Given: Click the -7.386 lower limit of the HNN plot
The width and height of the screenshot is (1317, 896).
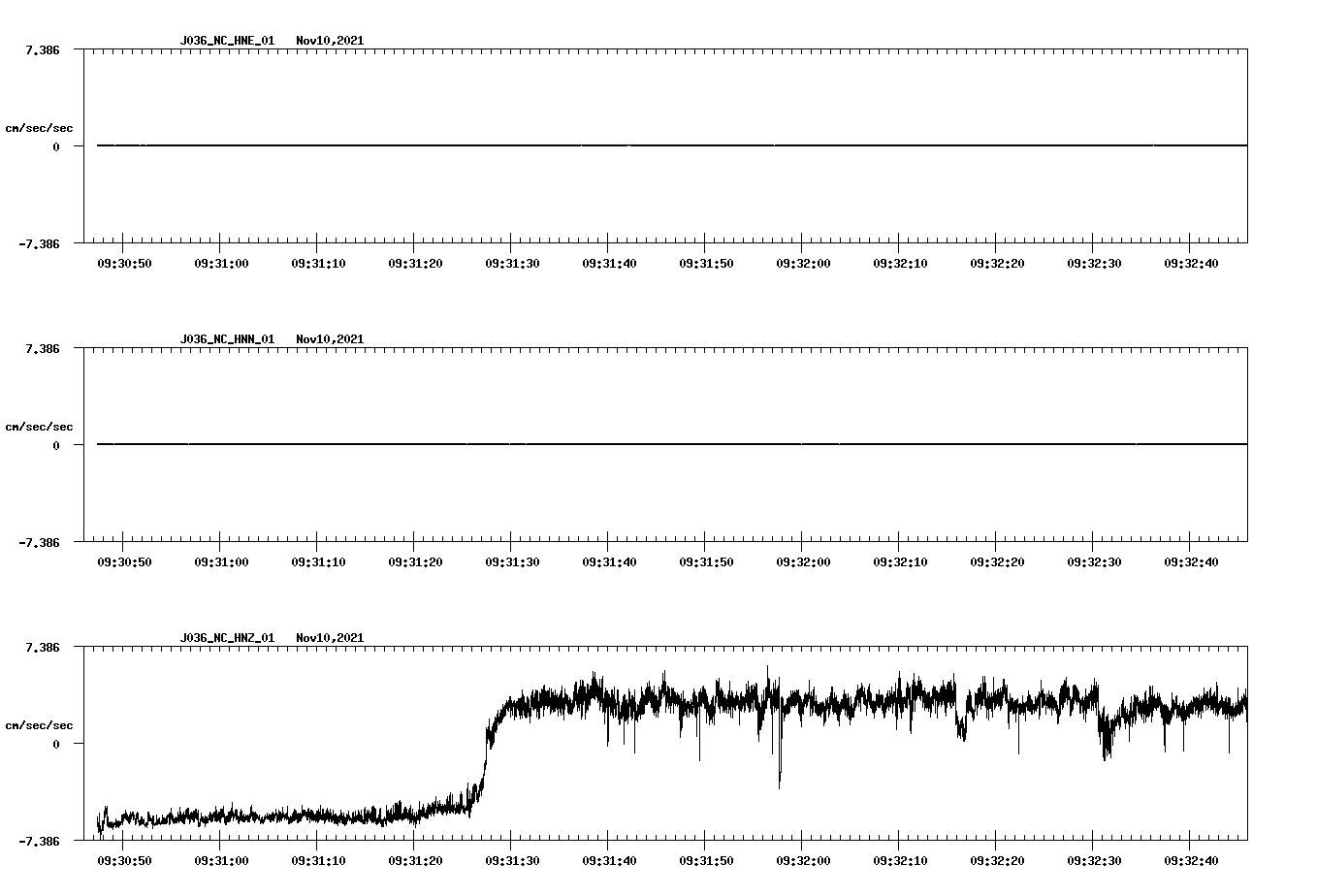Looking at the screenshot, I should tap(39, 542).
